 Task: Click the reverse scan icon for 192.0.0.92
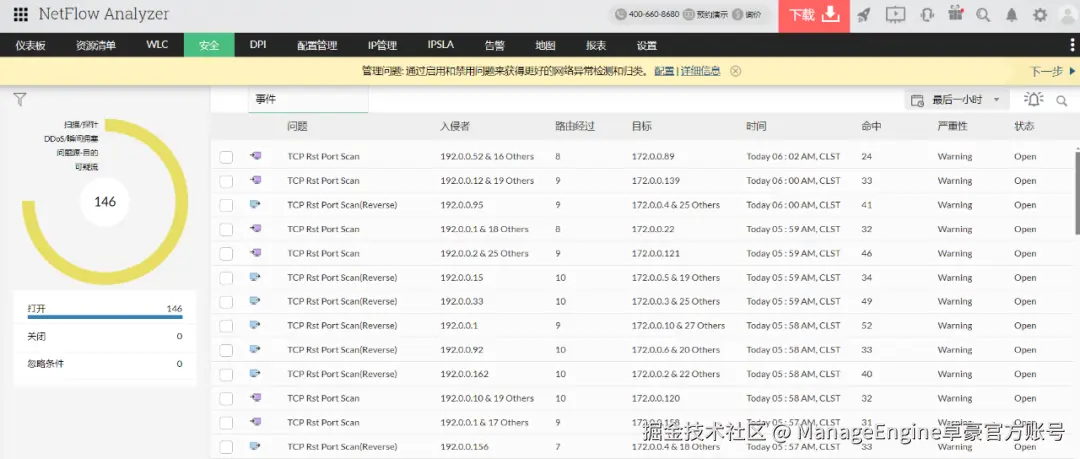(x=256, y=349)
